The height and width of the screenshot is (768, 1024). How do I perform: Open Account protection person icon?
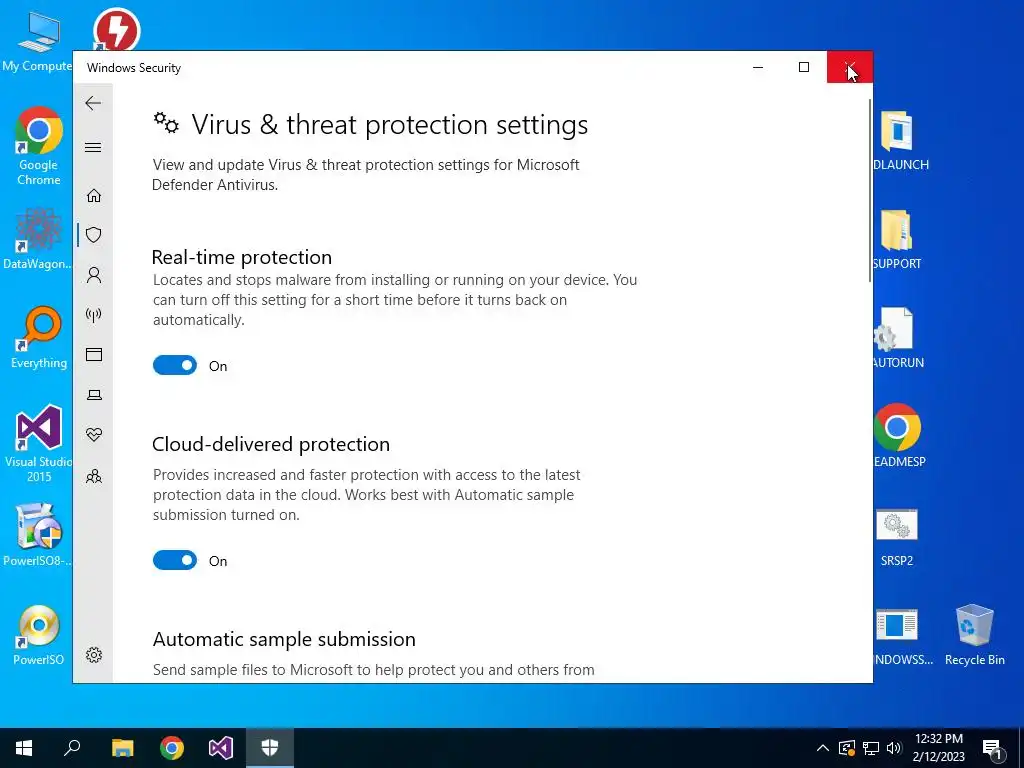94,275
